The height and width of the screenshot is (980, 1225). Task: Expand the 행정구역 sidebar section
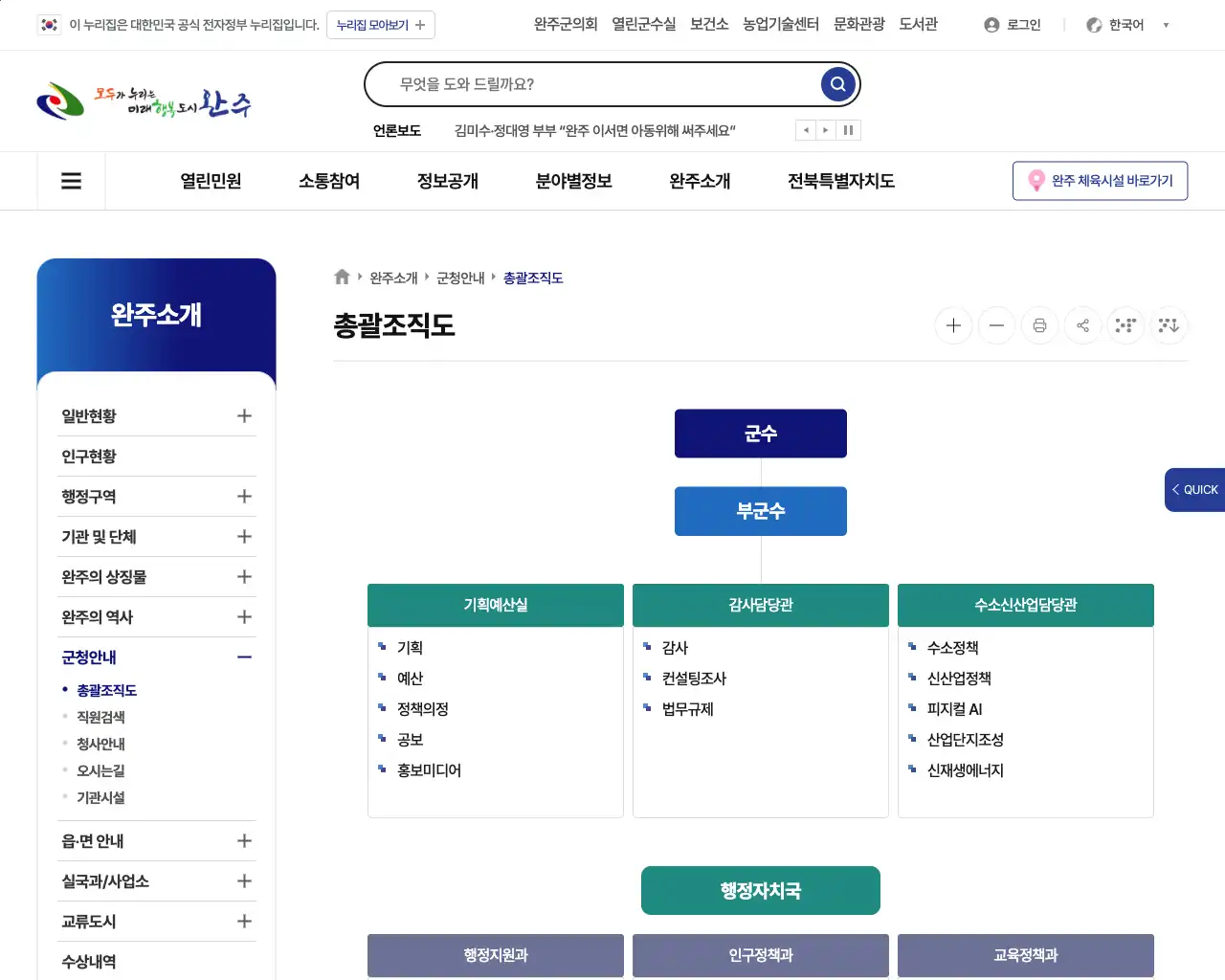[245, 496]
